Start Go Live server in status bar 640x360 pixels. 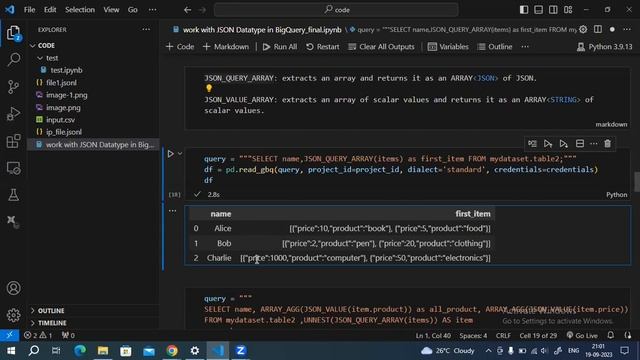[x=582, y=335]
